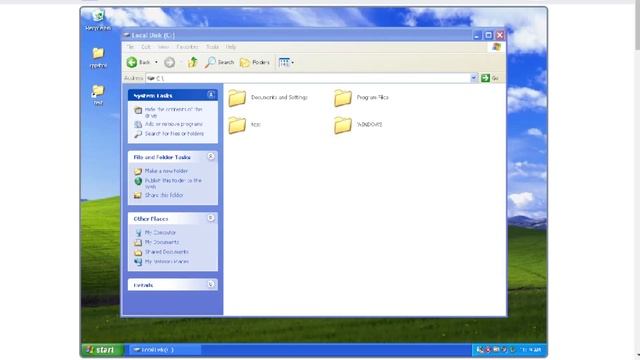Open My Documents from Other Places

[162, 242]
